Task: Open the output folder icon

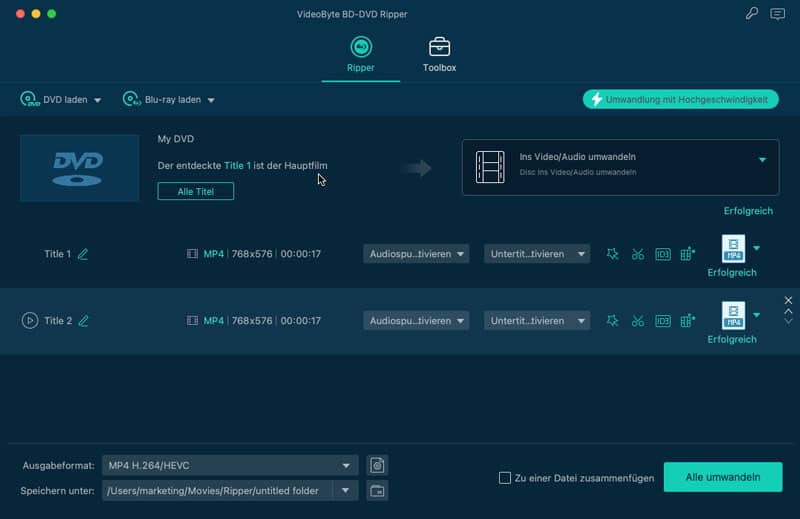Action: (377, 491)
